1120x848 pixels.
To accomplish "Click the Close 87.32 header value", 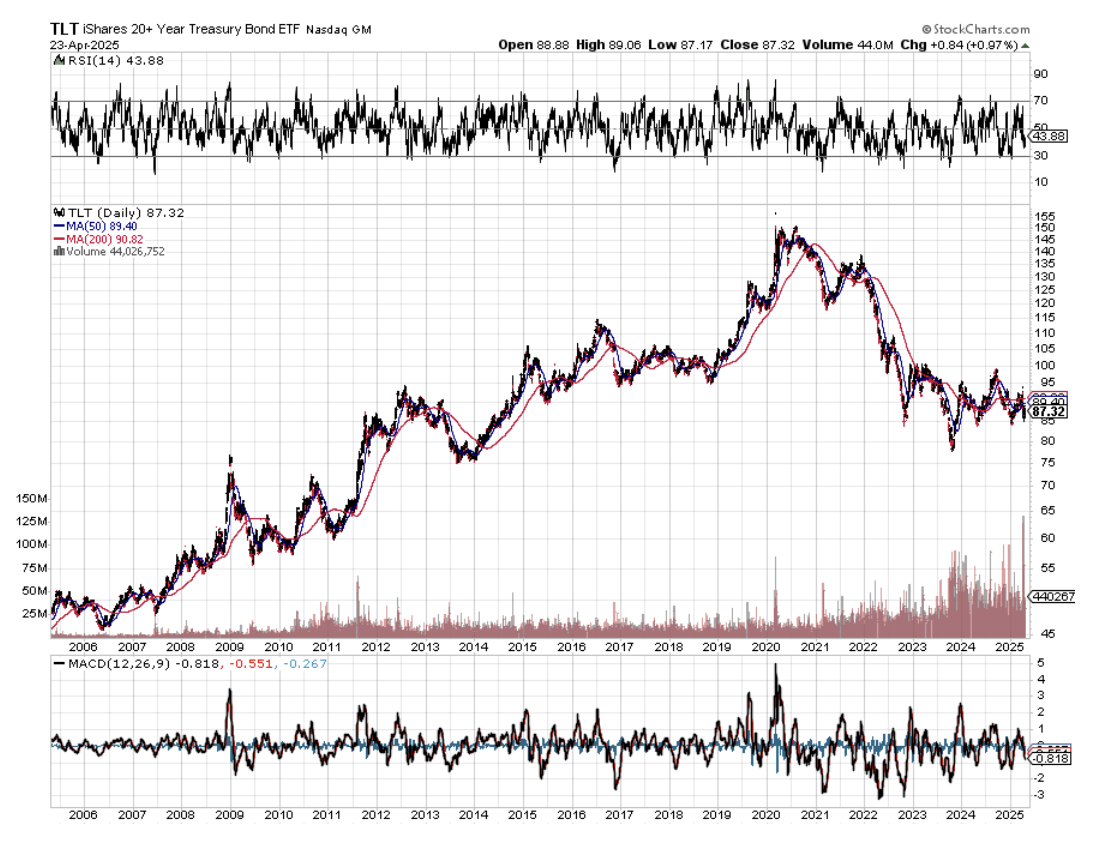I will 757,45.
